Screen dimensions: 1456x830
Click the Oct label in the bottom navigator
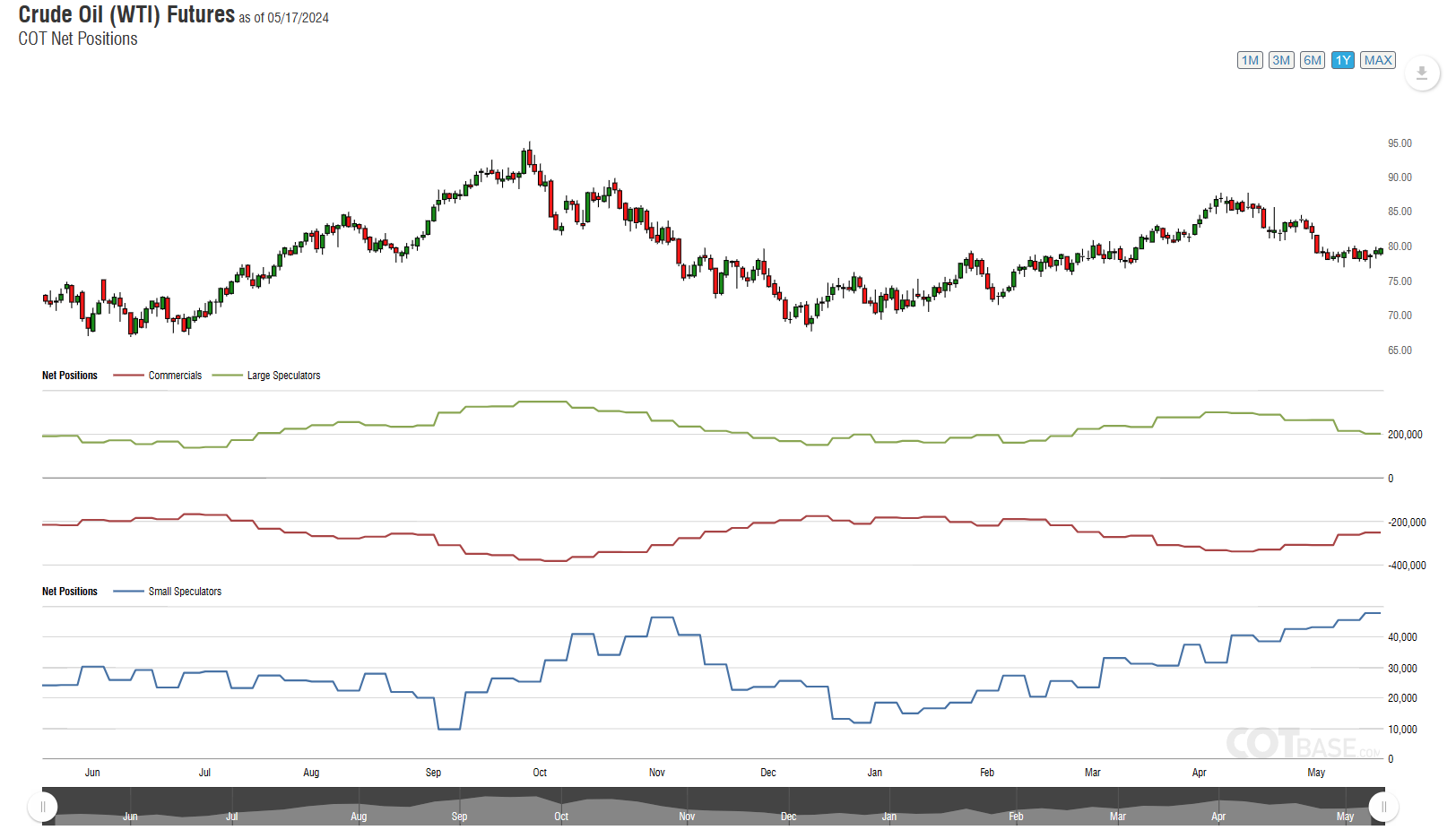pos(561,817)
